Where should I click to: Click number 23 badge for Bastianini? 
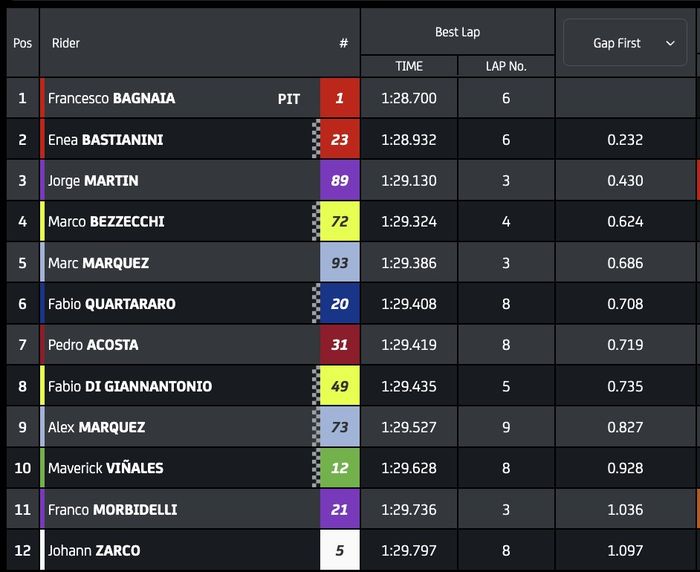[340, 140]
